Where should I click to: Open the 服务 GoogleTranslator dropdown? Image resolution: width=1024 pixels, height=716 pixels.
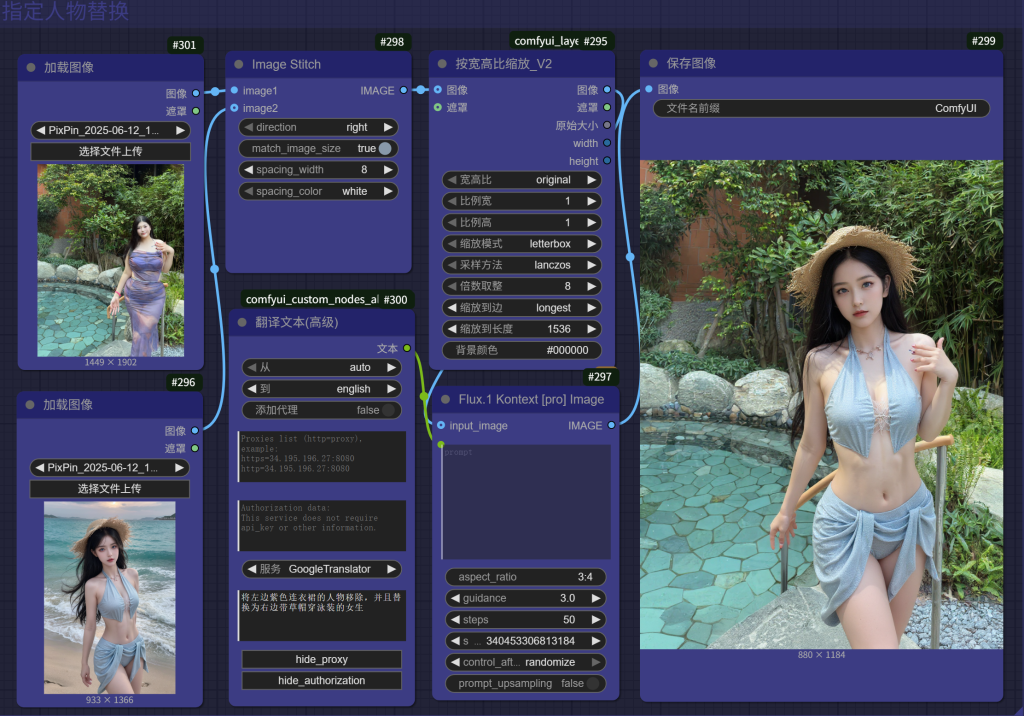point(321,569)
